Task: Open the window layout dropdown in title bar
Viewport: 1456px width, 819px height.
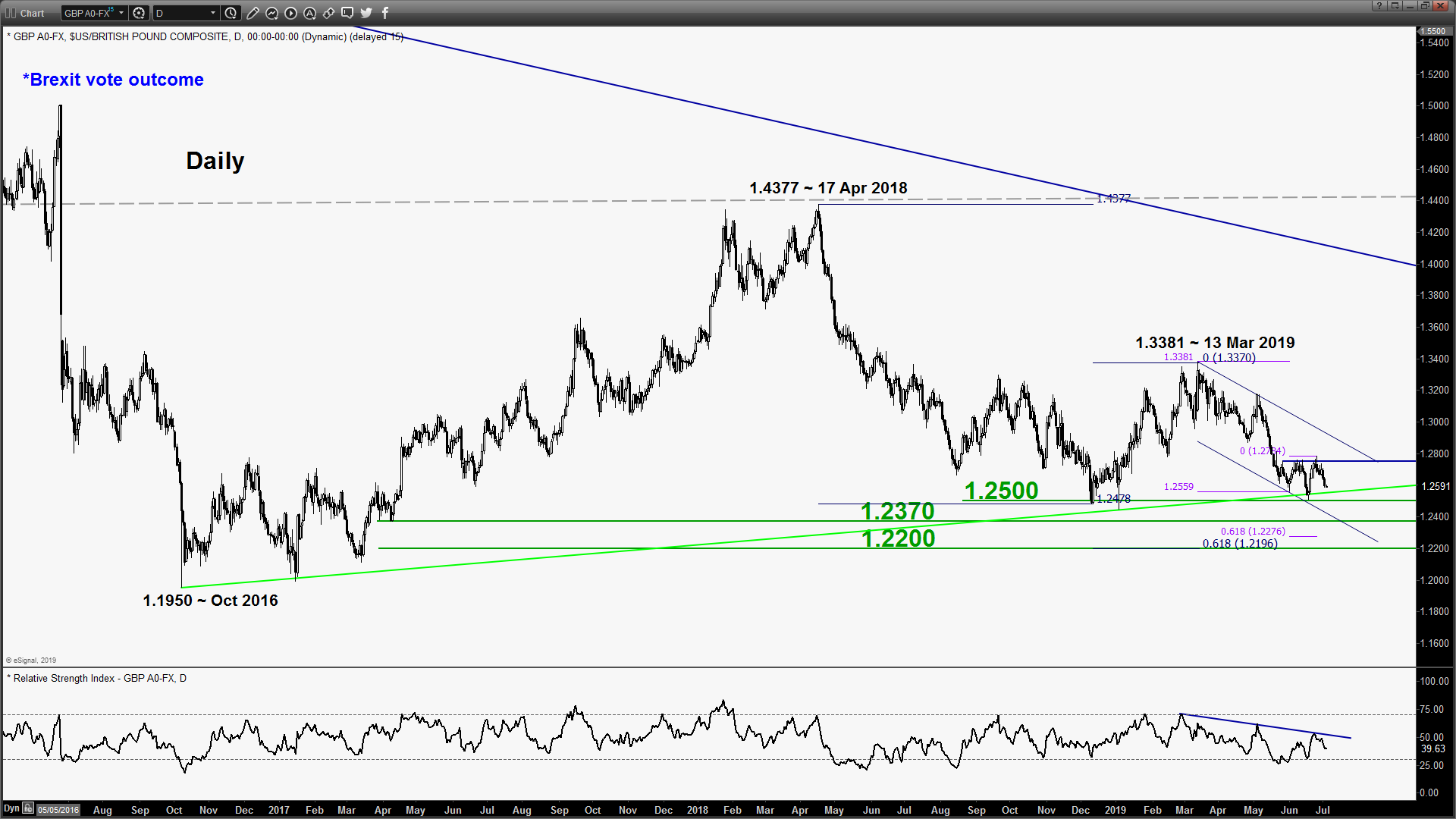Action: (1395, 6)
